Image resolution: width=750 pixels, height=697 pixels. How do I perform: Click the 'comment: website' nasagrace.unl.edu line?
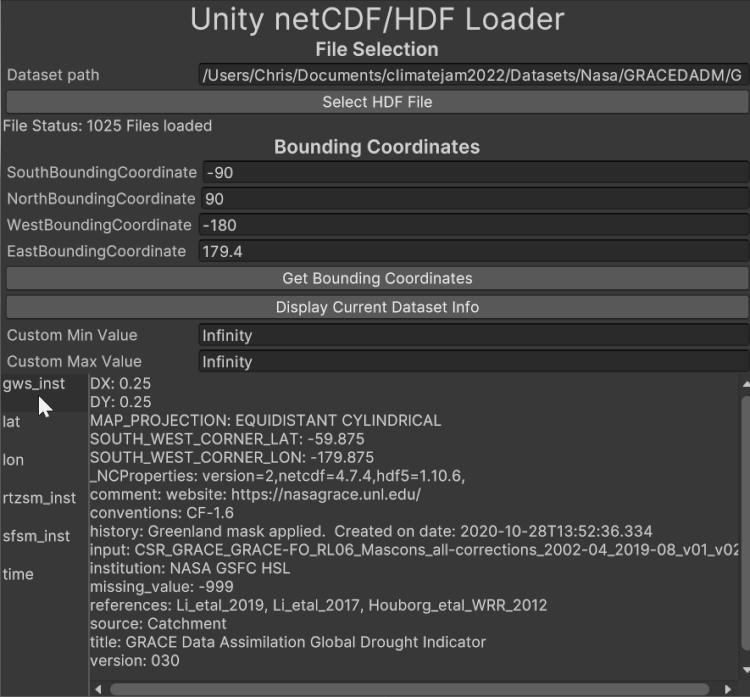coord(255,494)
